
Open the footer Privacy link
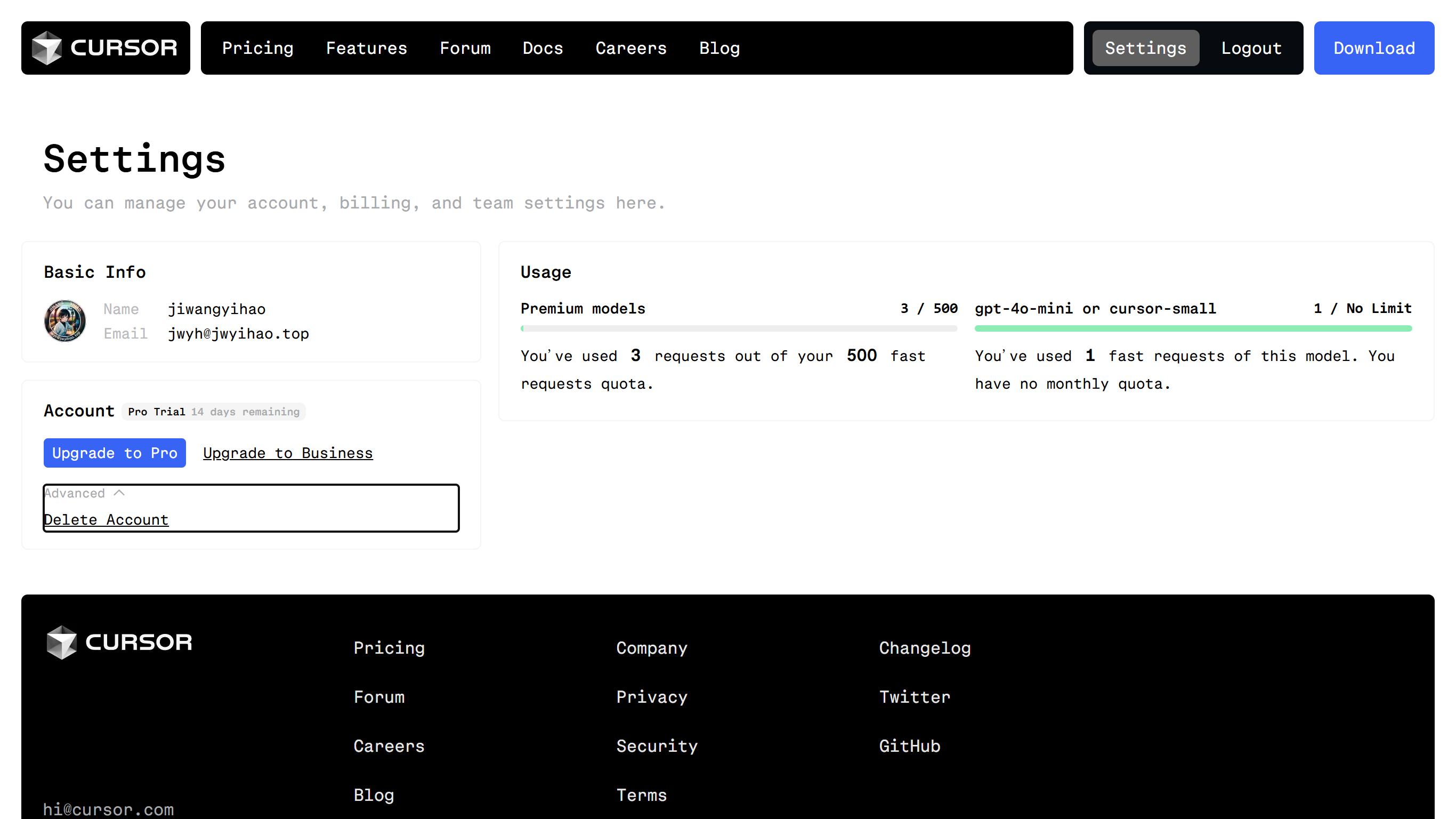pyautogui.click(x=652, y=697)
